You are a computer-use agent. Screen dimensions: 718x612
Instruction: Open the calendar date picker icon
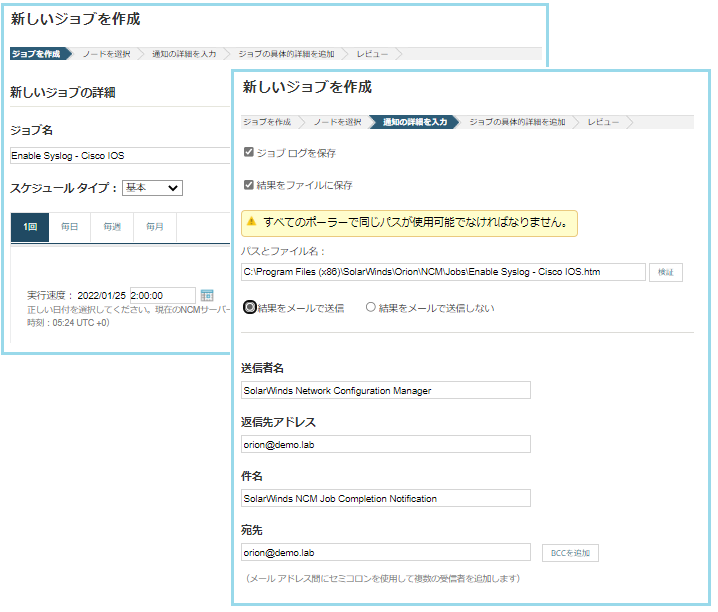point(207,295)
